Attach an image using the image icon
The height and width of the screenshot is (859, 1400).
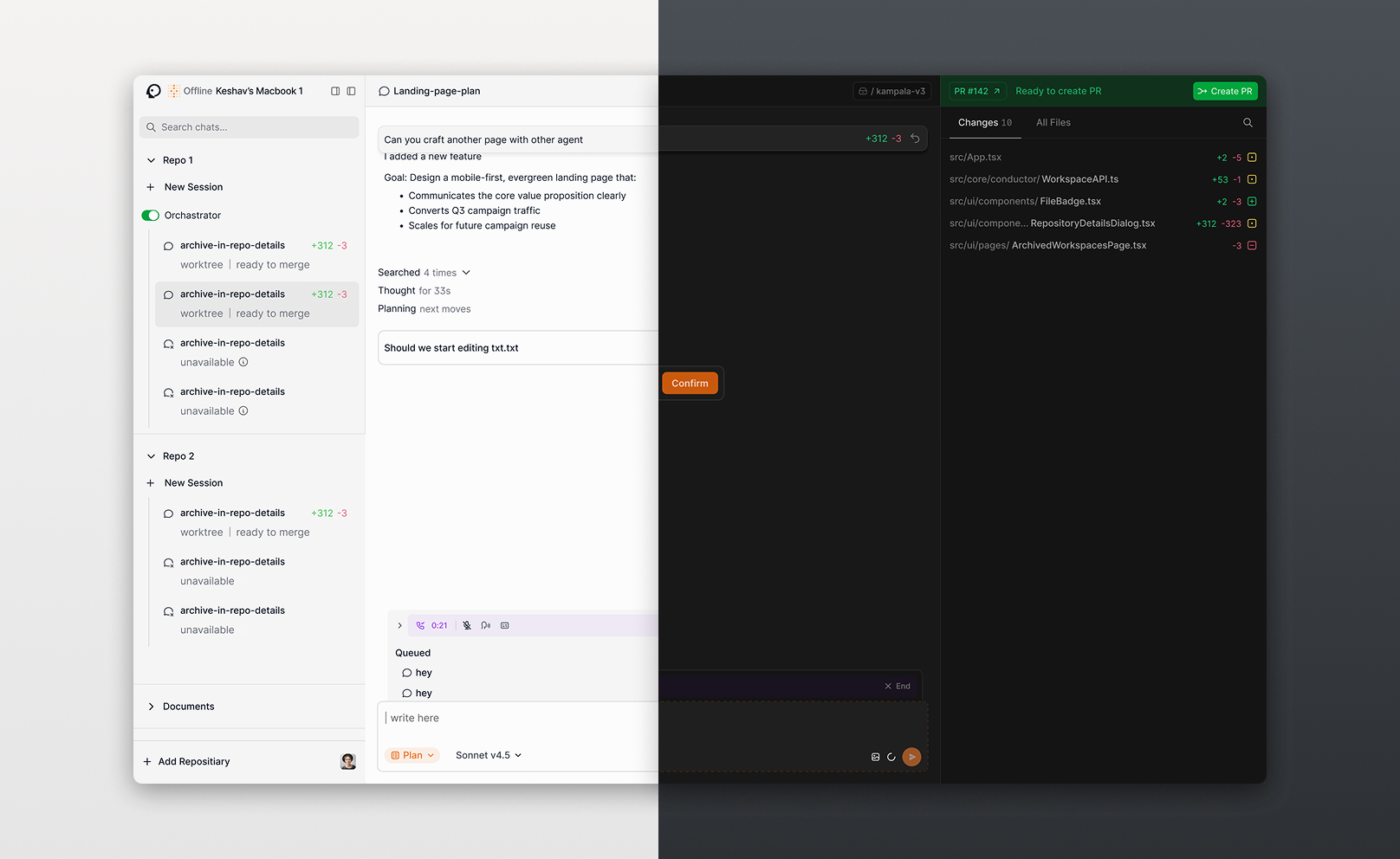point(875,757)
